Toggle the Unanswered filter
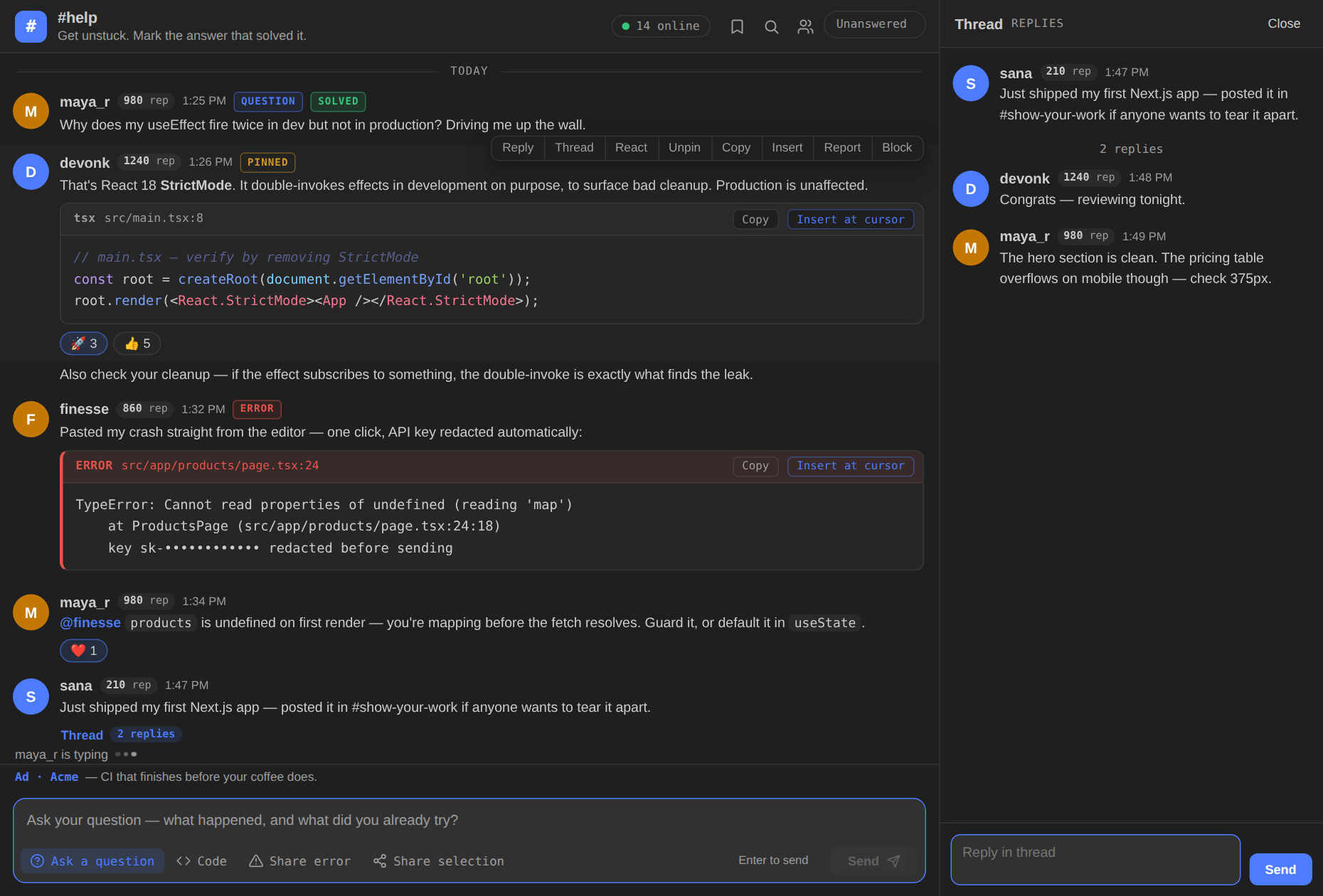Image resolution: width=1323 pixels, height=896 pixels. click(874, 24)
